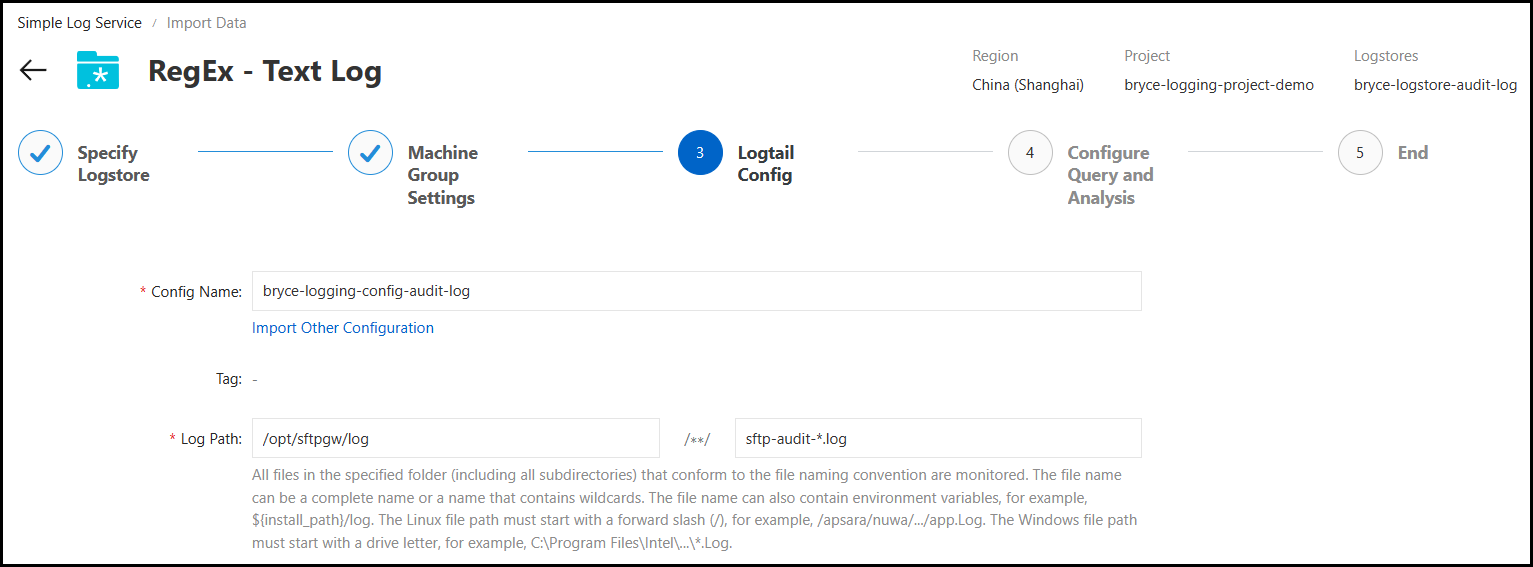Click the Log Path folder input field
Viewport: 1533px width, 567px height.
455,438
